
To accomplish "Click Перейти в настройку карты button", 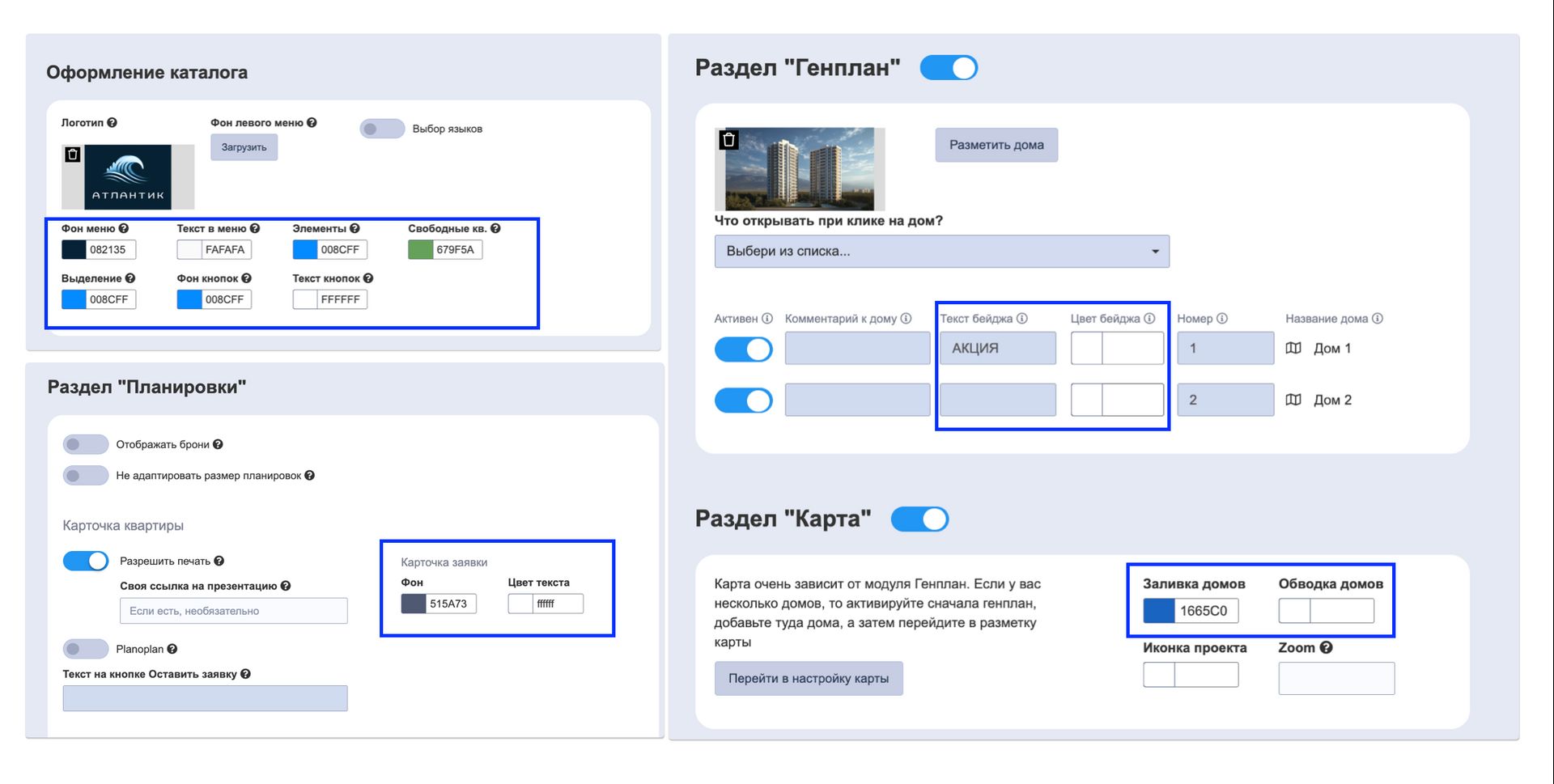I will 809,679.
